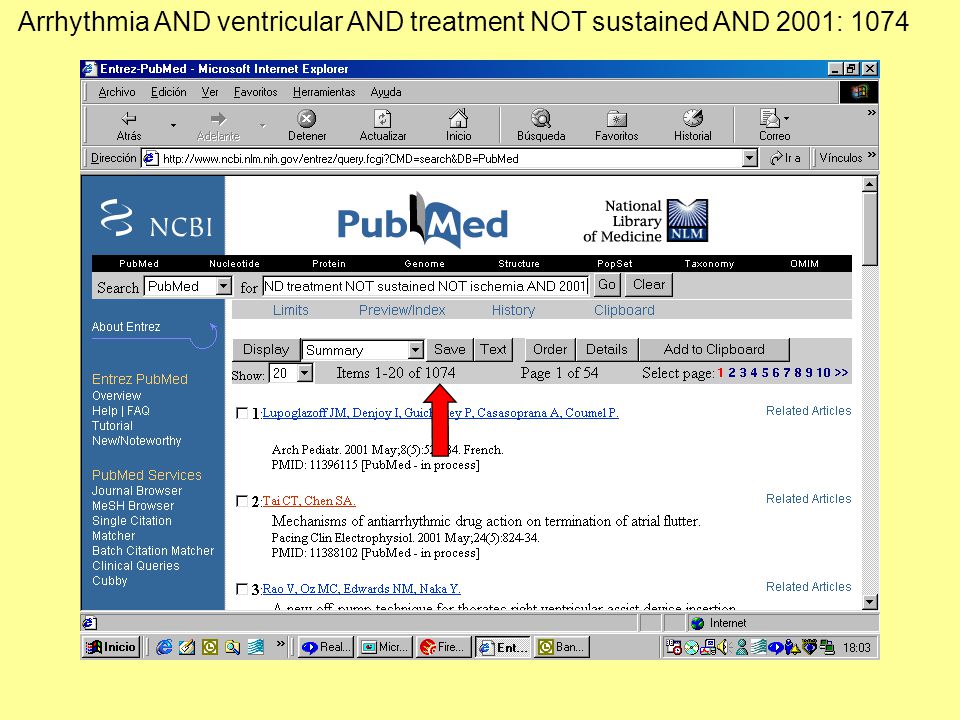
Task: Clear the search query with Clear
Action: [x=648, y=285]
